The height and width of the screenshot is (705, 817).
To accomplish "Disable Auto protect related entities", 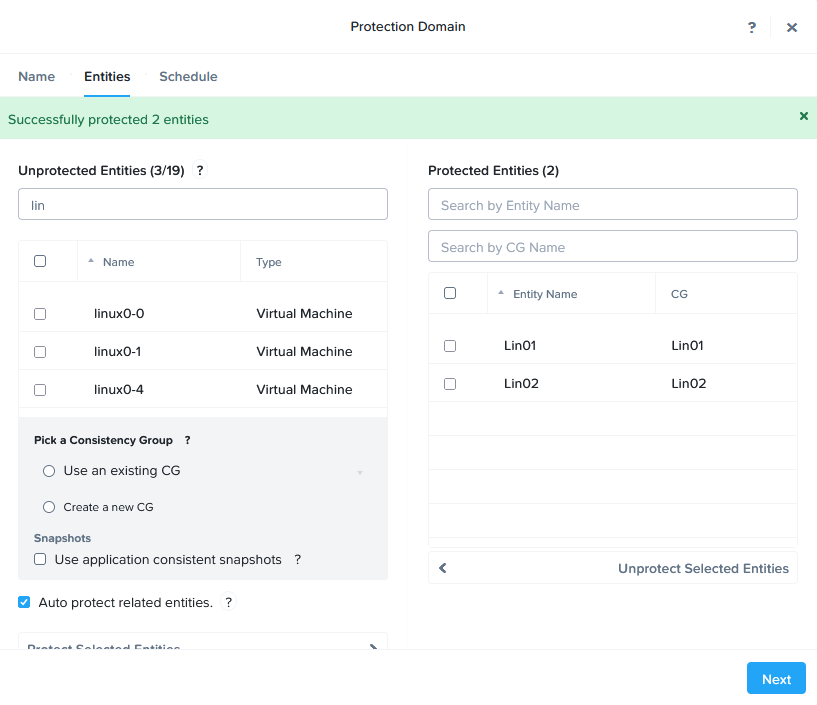I will (x=24, y=602).
